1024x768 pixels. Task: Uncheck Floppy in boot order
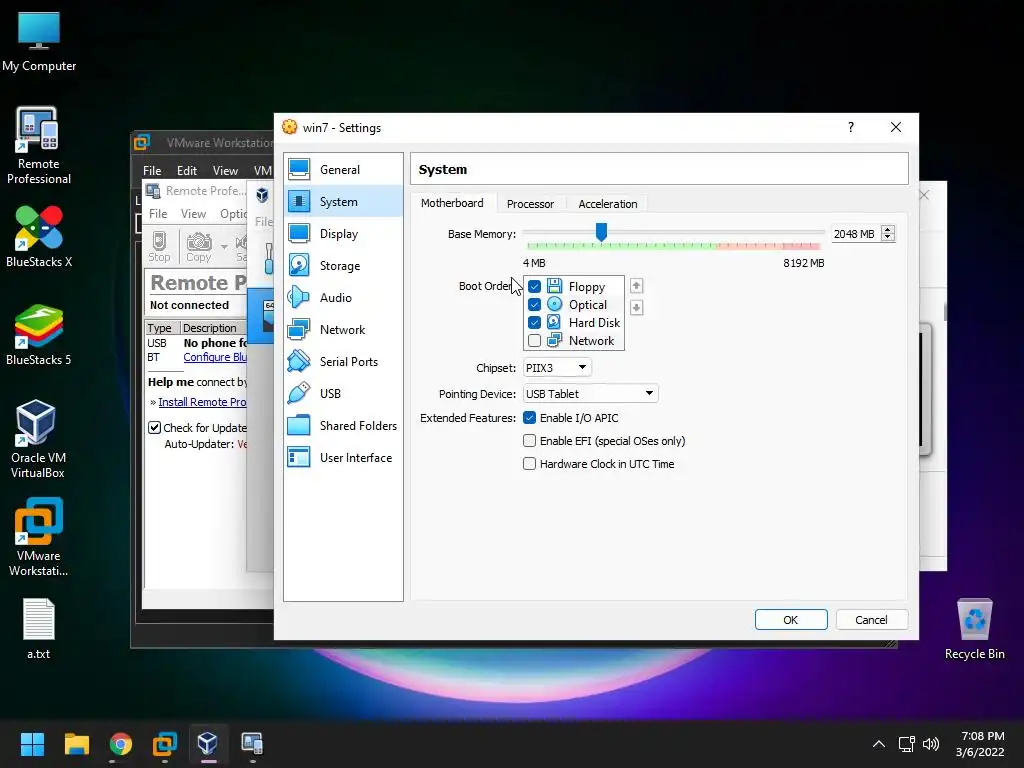click(534, 286)
